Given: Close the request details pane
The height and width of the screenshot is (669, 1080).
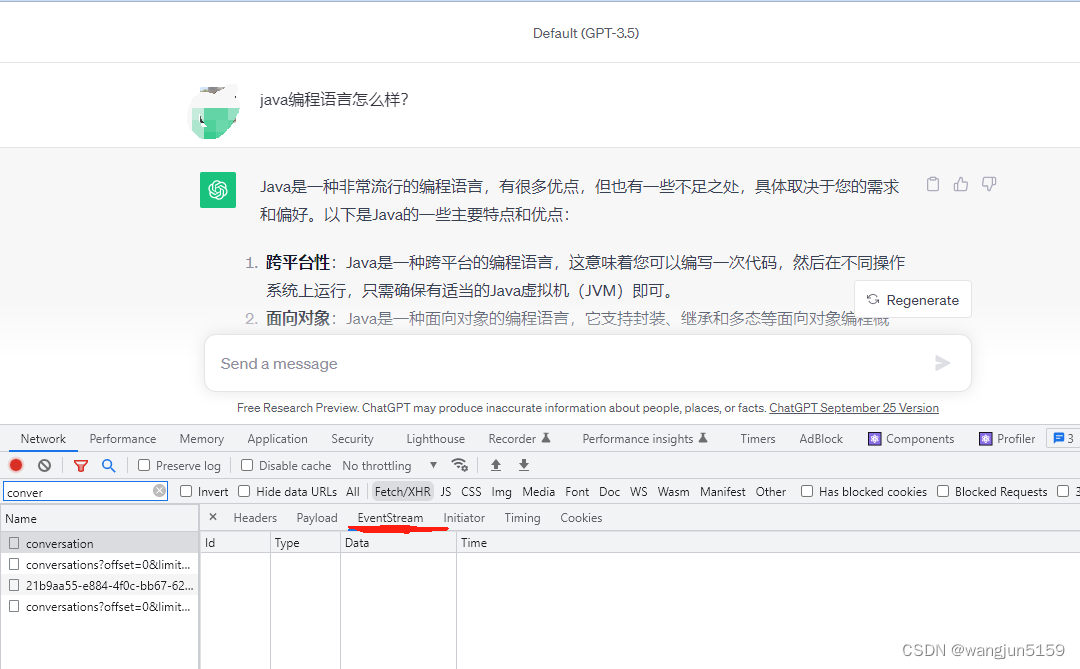Looking at the screenshot, I should pos(213,517).
